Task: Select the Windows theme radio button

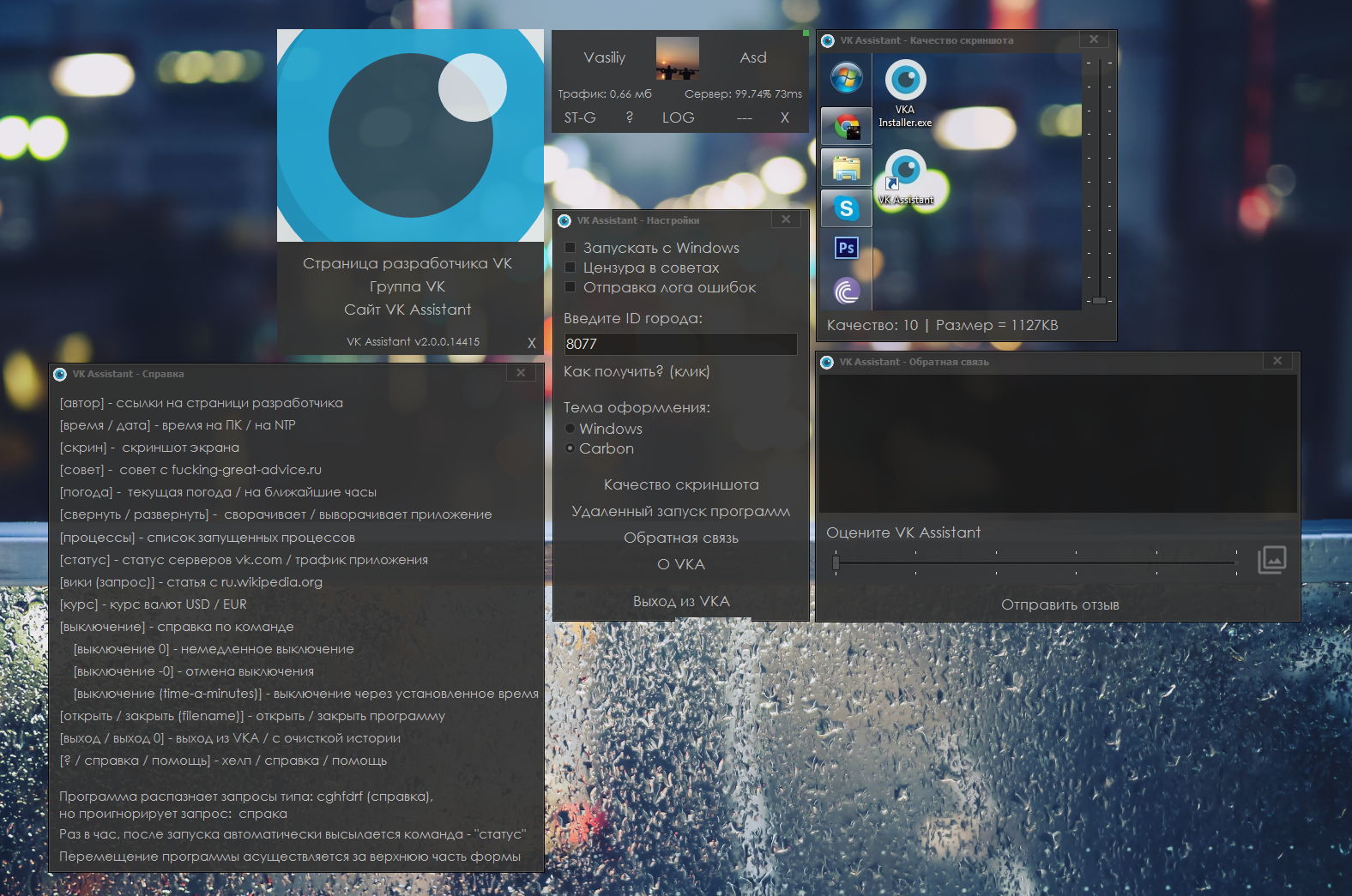Action: (x=570, y=429)
